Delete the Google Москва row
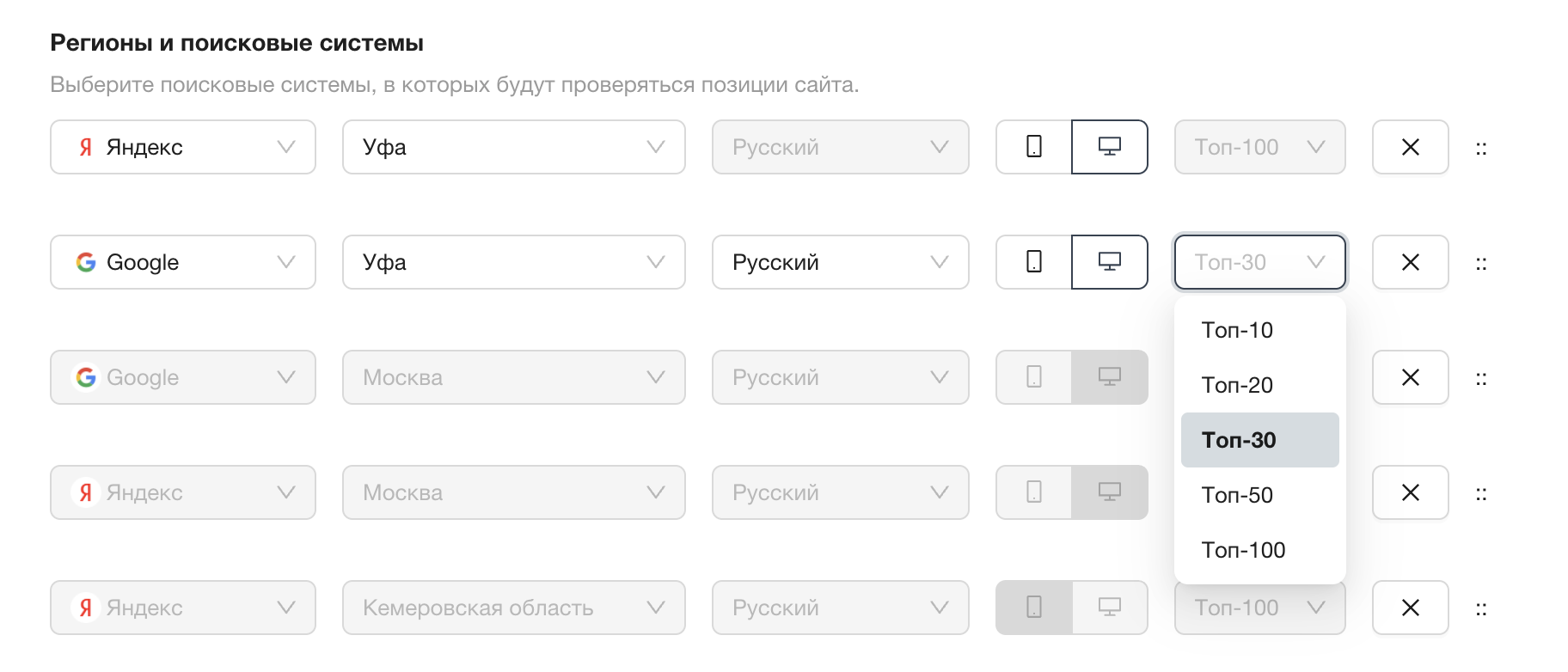Viewport: 1568px width, 672px height. click(x=1410, y=377)
